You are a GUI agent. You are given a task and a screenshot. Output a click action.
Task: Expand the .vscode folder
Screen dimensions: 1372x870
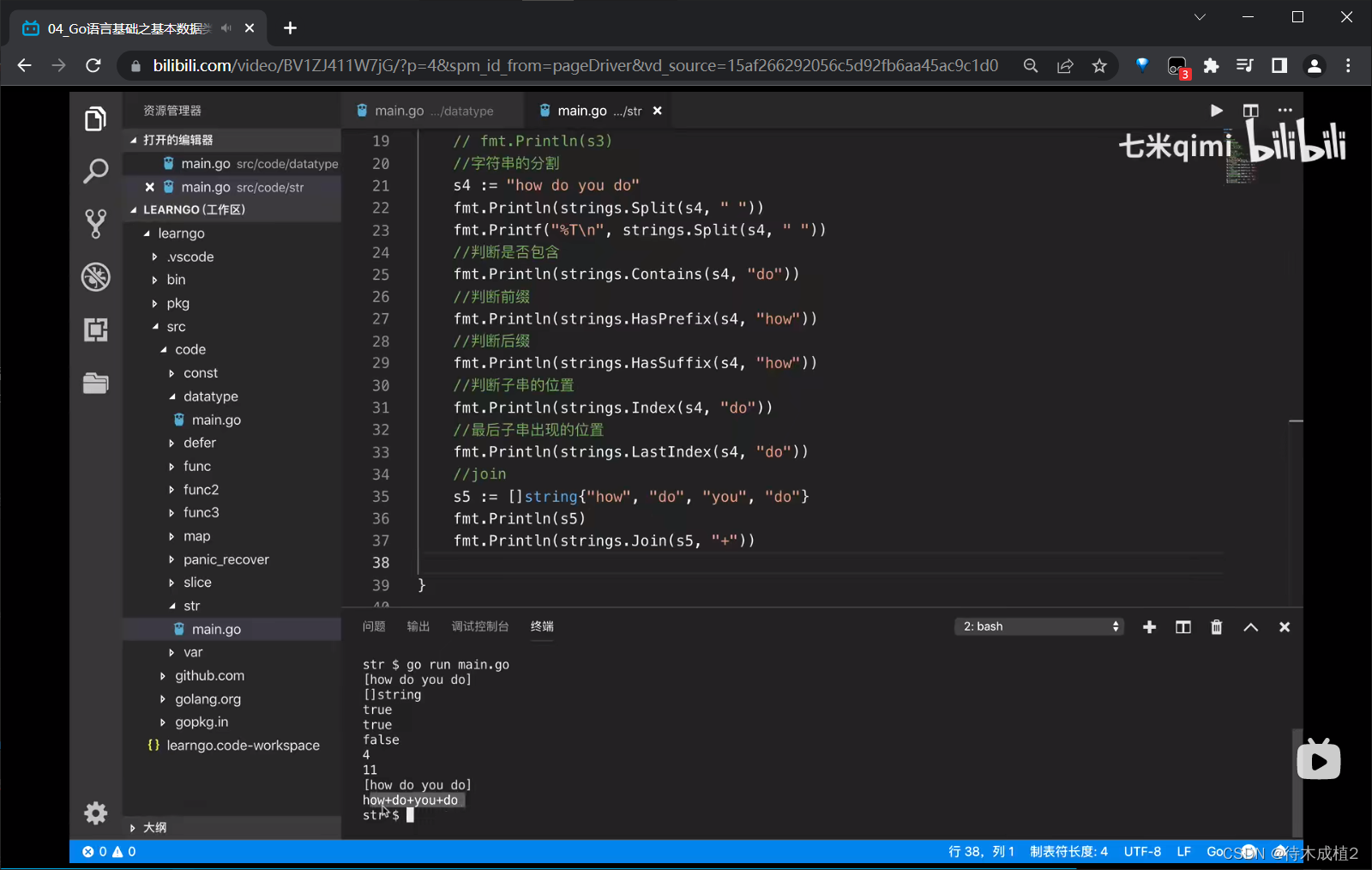click(232, 257)
